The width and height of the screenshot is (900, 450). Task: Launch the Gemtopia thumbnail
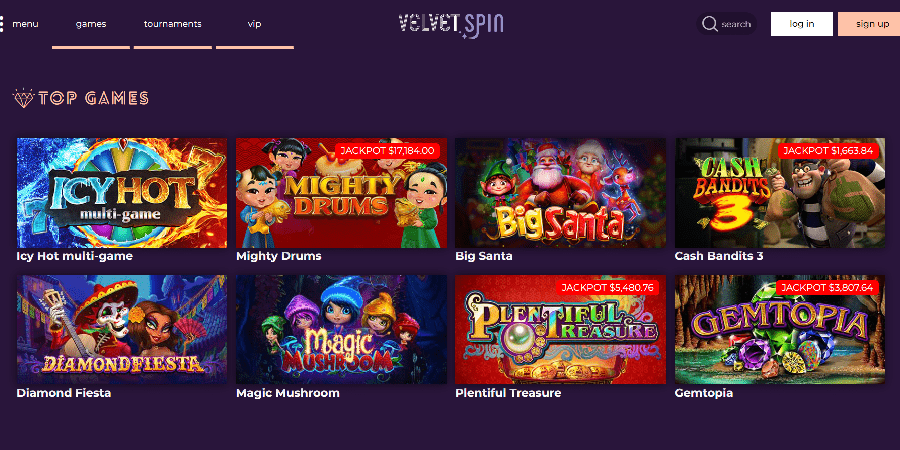780,329
